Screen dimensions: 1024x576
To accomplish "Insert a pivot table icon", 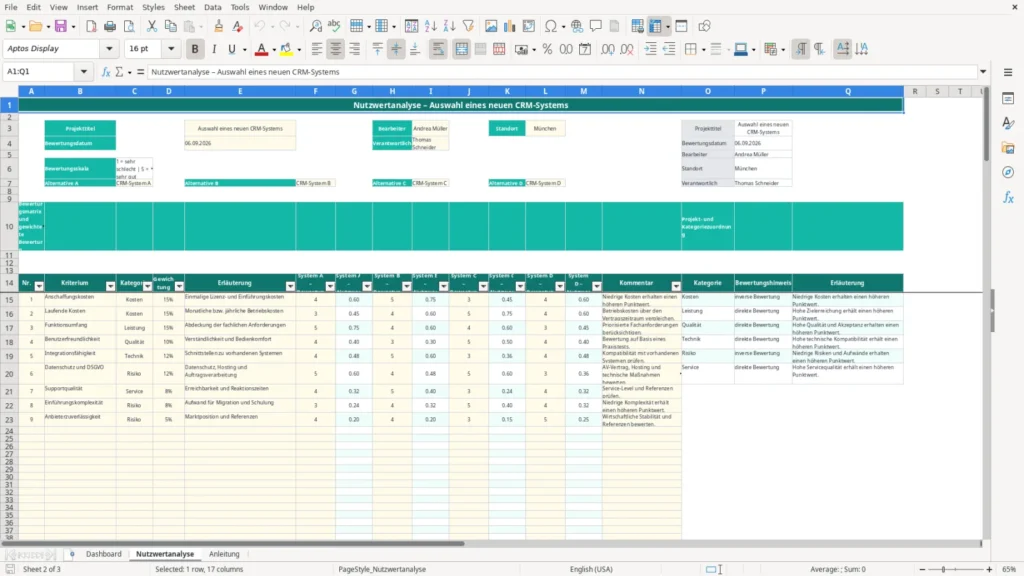I will point(529,26).
